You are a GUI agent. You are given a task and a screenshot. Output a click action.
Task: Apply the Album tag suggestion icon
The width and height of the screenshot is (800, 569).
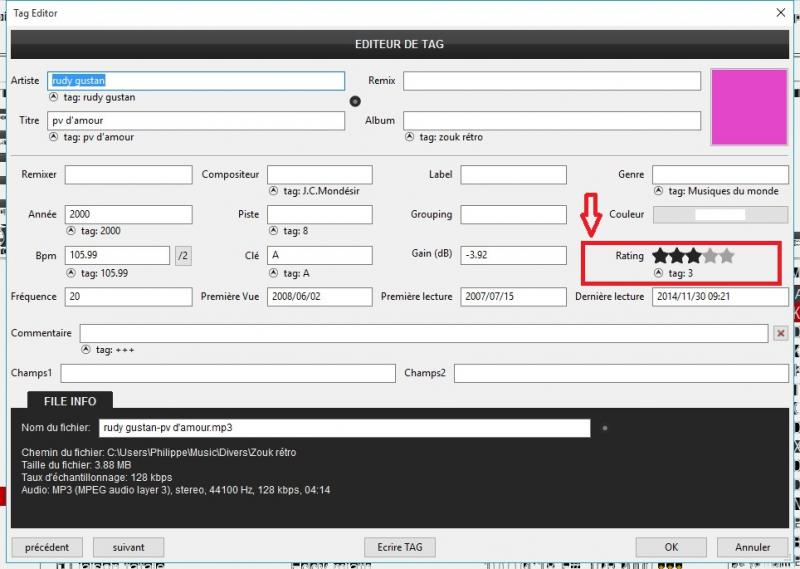(410, 137)
